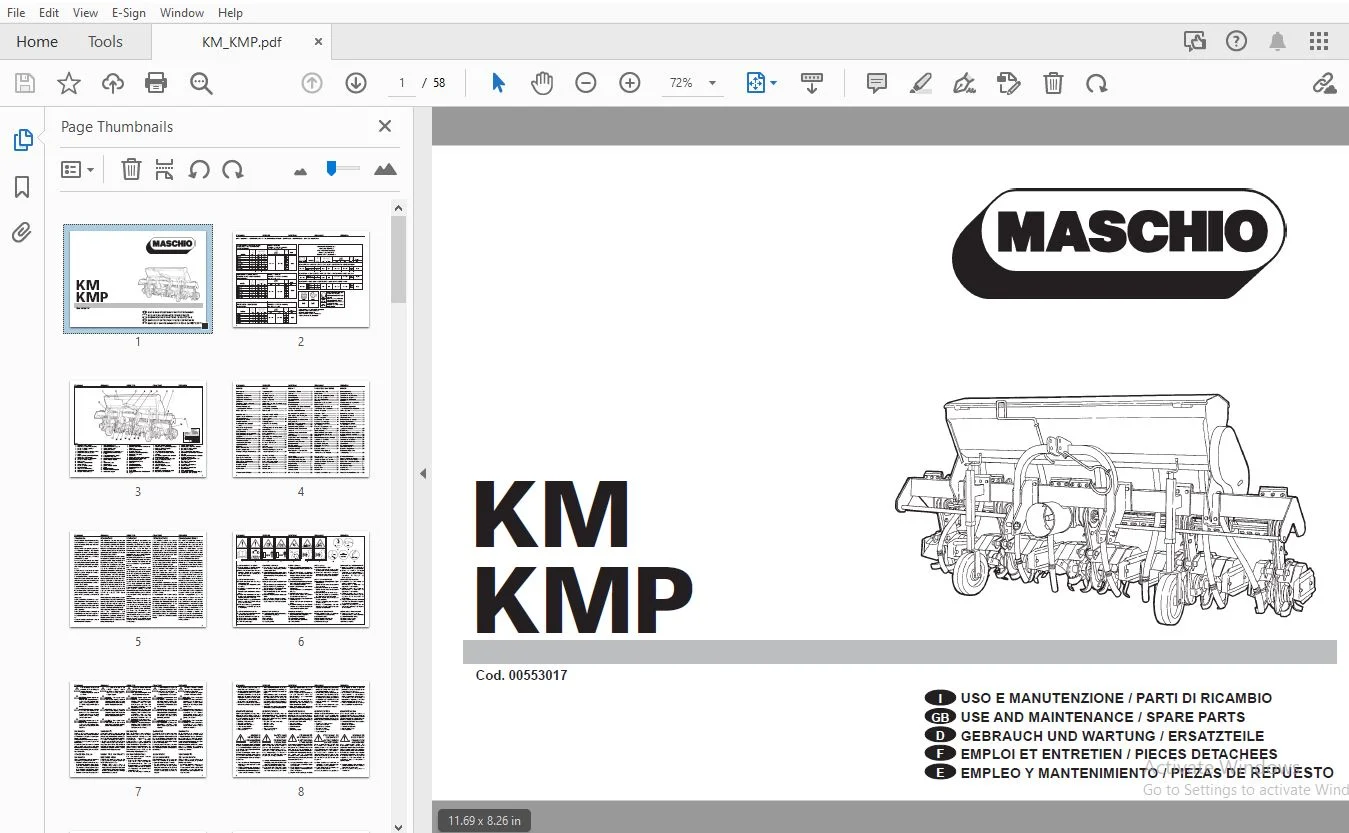Open the Fill and Sign pen tool
Image resolution: width=1349 pixels, height=833 pixels.
coord(965,84)
